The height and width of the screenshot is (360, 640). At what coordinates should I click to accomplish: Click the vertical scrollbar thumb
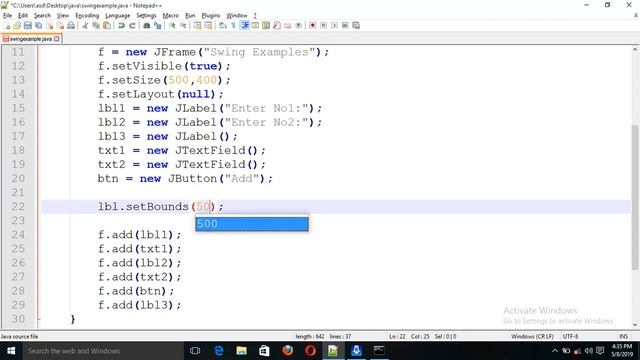click(x=635, y=197)
